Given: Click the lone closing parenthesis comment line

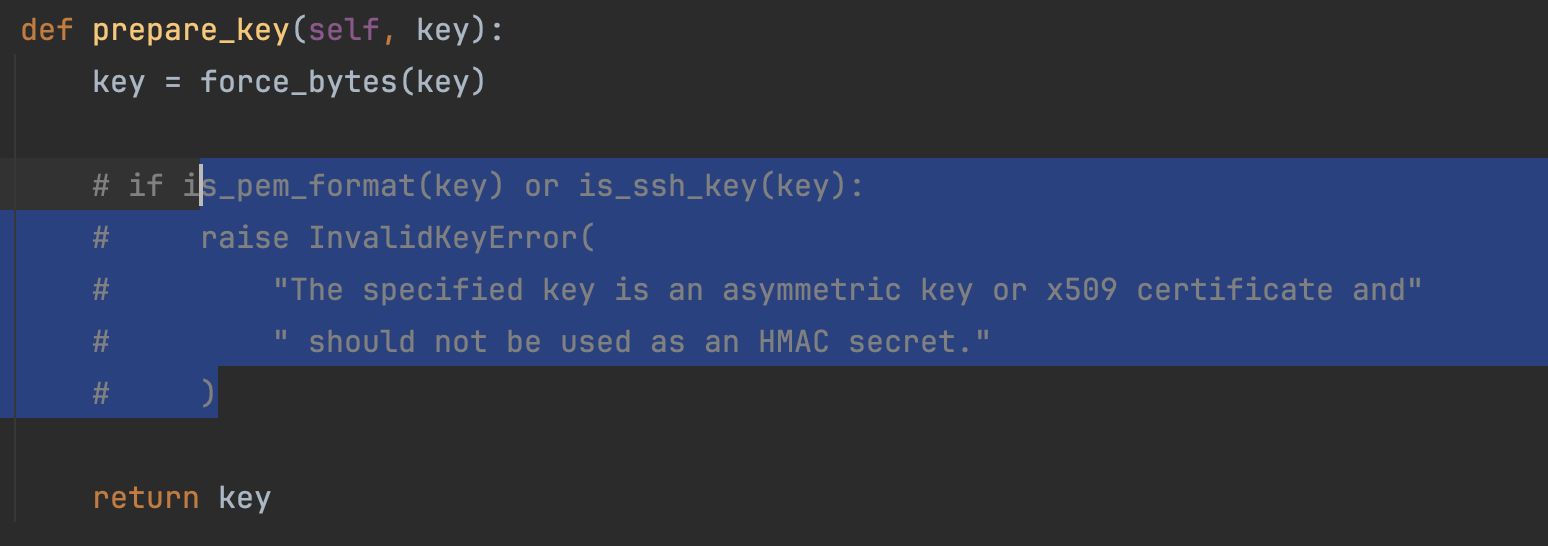Looking at the screenshot, I should pos(208,394).
